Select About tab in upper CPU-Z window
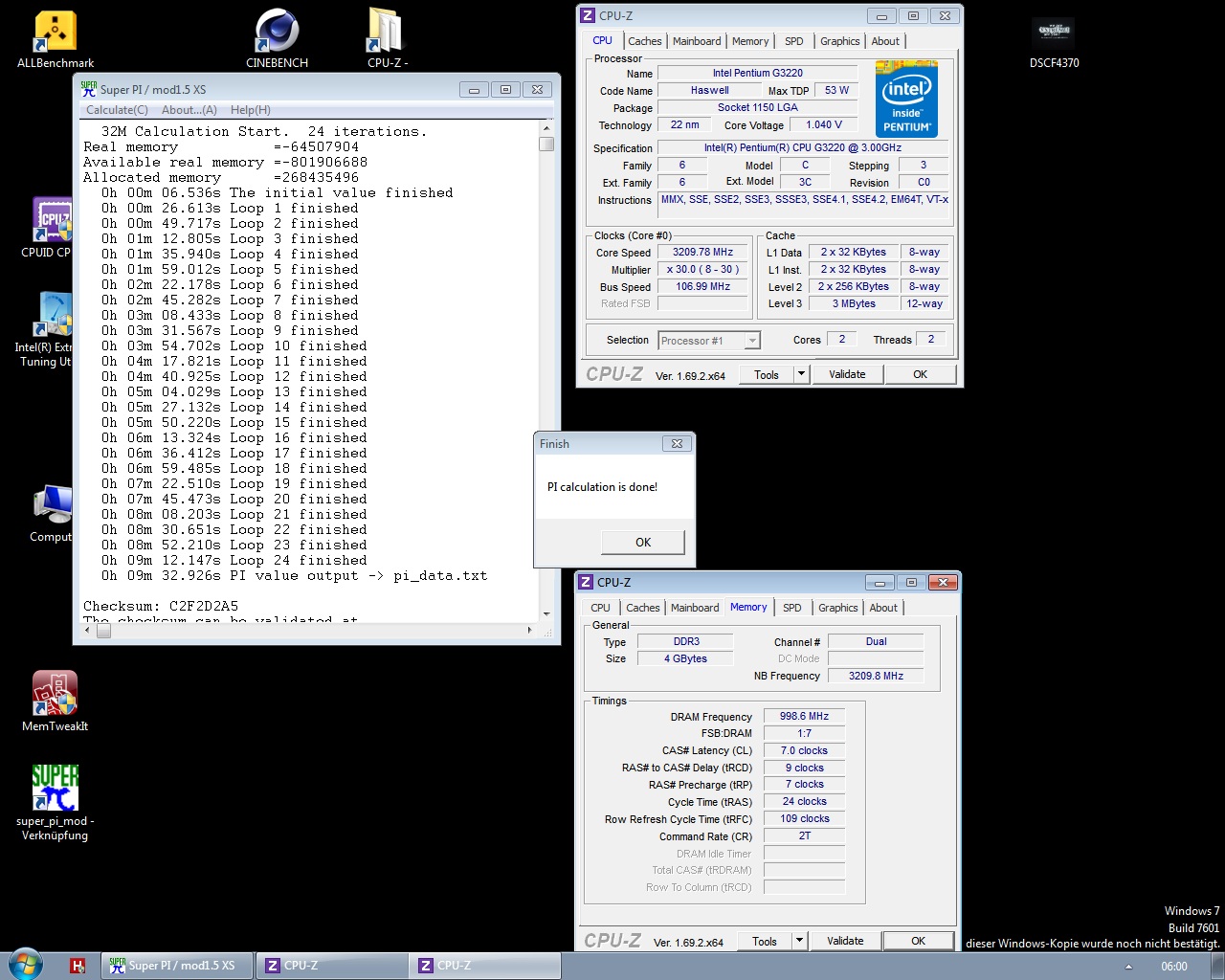The image size is (1225, 980). (x=885, y=41)
